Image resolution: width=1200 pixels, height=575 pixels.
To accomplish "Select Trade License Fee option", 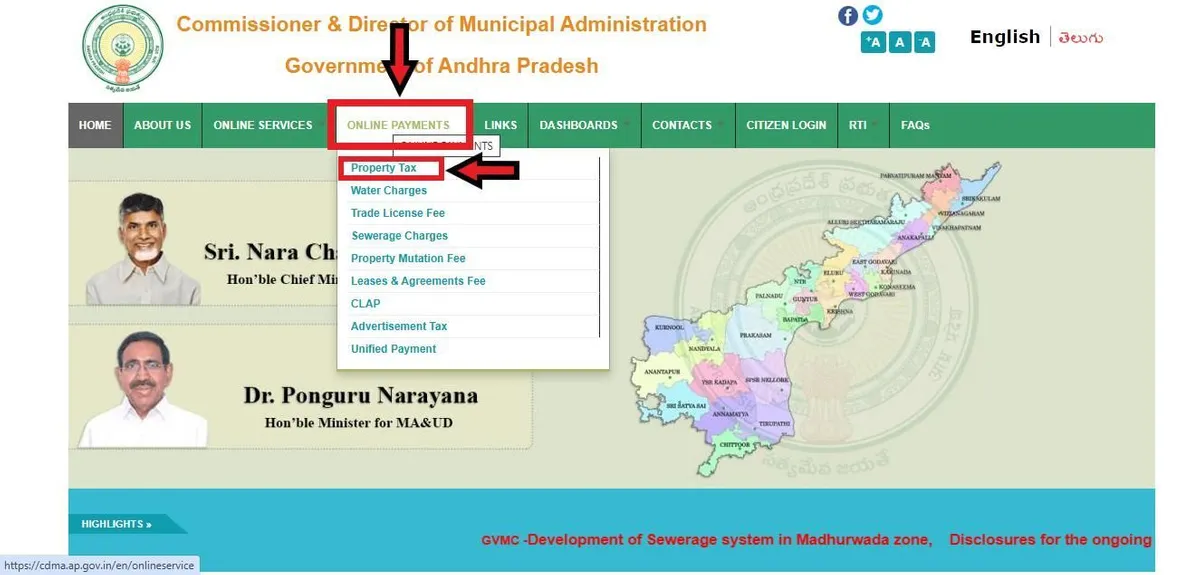I will [398, 213].
